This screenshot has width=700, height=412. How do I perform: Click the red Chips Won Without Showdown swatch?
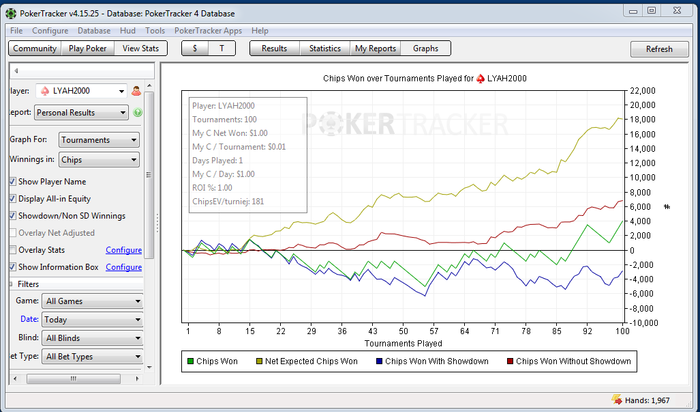point(510,361)
